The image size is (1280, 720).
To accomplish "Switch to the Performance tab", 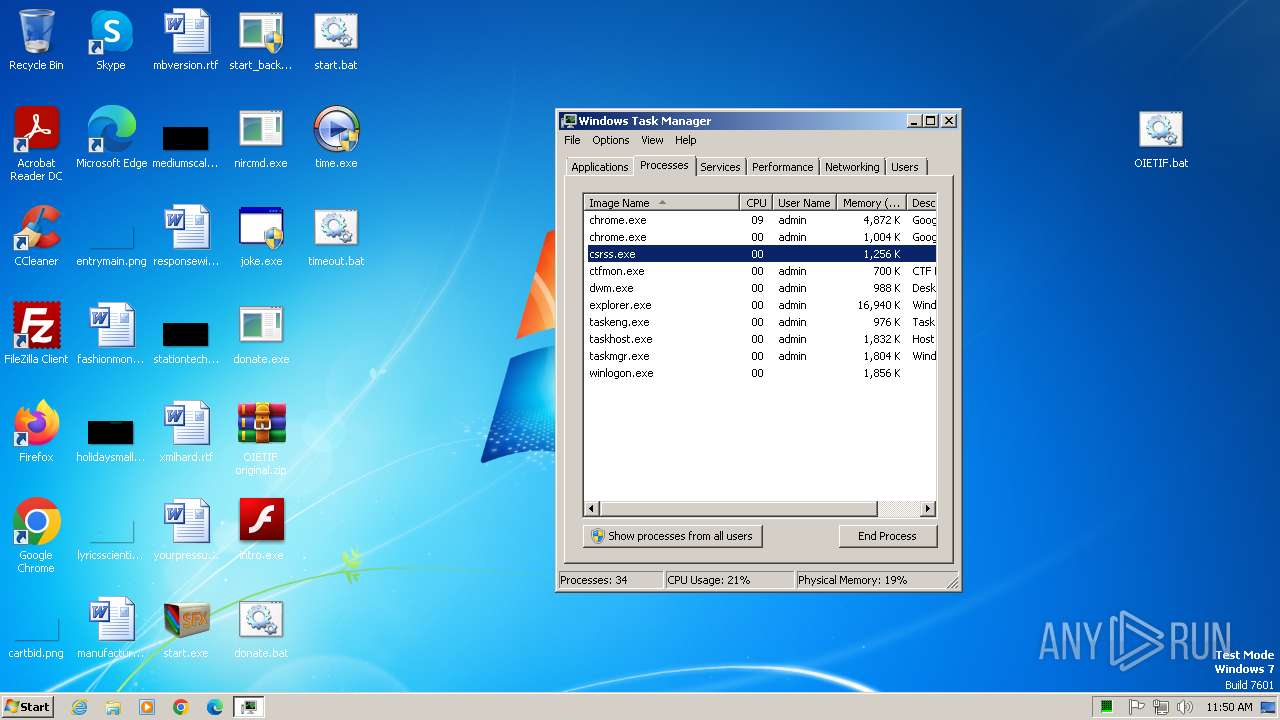I will [782, 167].
